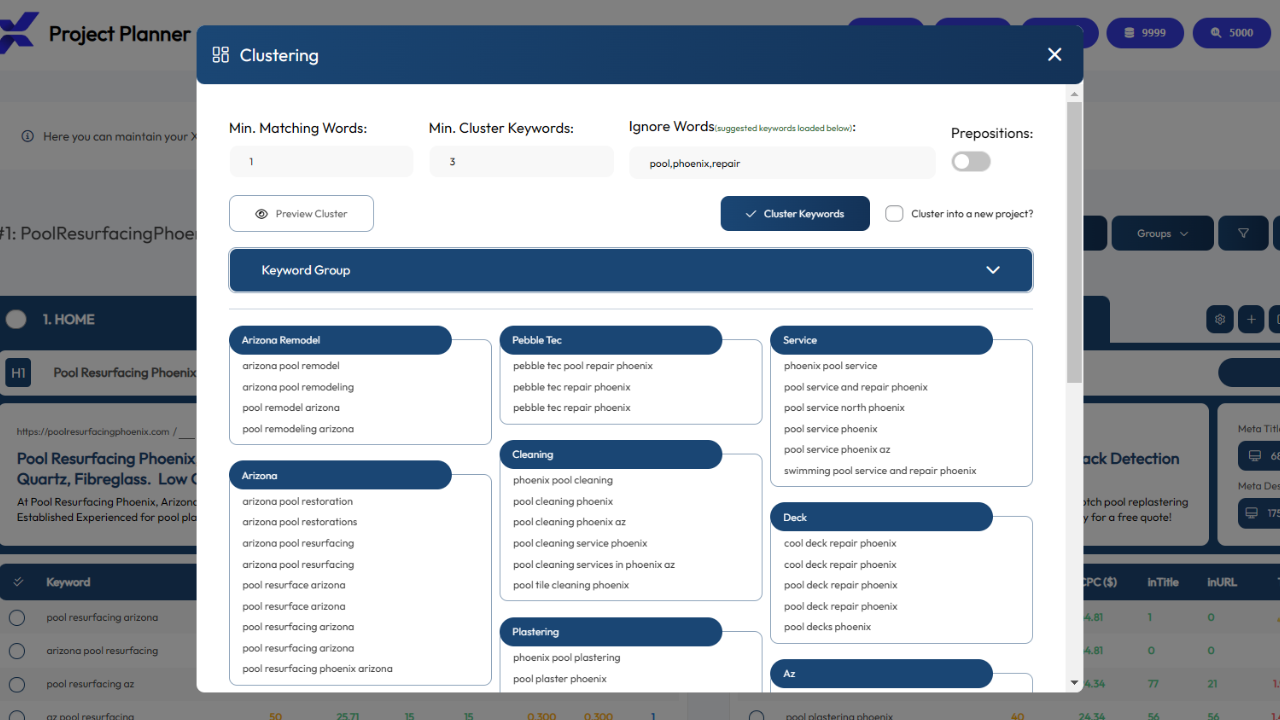Click the Preview Cluster button
Screen dimensions: 1280x720
coord(301,213)
